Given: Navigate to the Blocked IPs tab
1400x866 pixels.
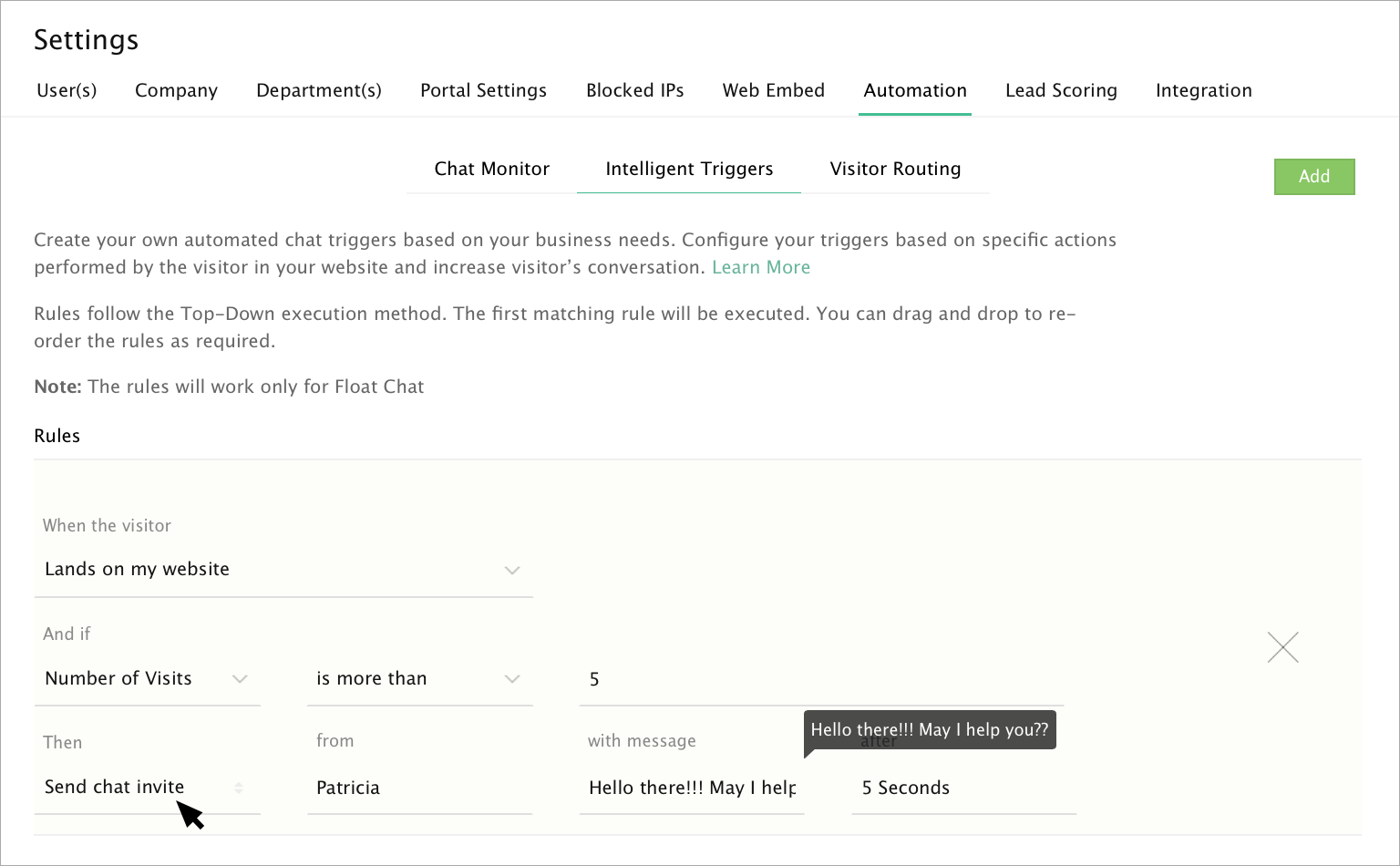Looking at the screenshot, I should tap(634, 90).
